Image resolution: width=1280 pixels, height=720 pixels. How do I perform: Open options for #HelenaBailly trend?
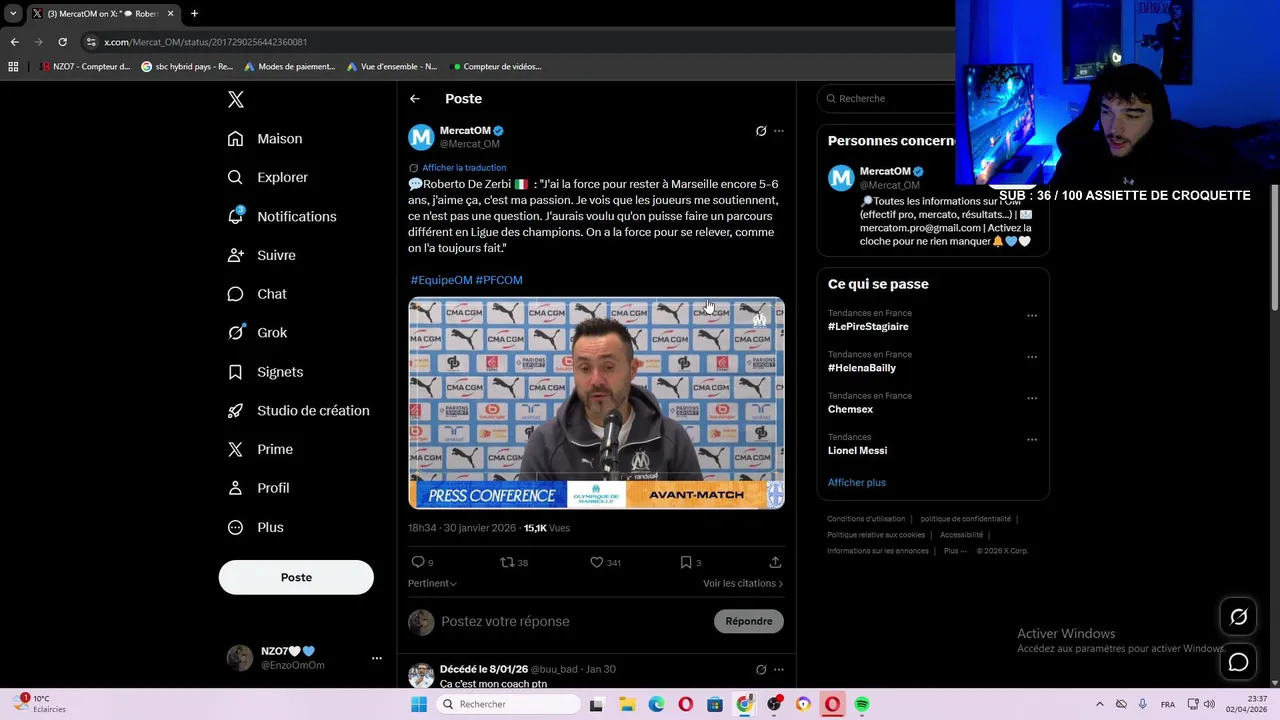[x=1032, y=357]
